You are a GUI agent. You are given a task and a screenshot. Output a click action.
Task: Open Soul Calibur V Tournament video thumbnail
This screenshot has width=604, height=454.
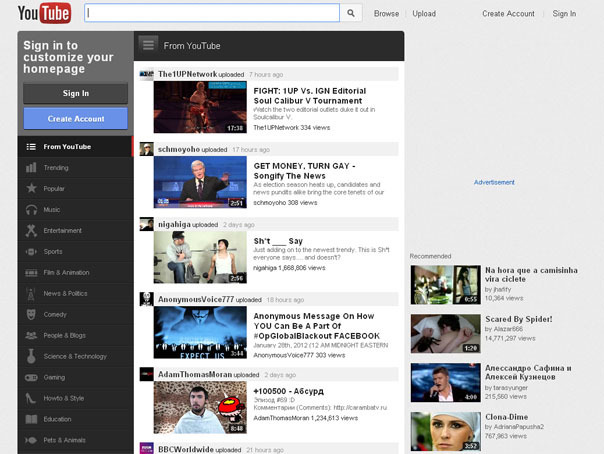pyautogui.click(x=200, y=107)
